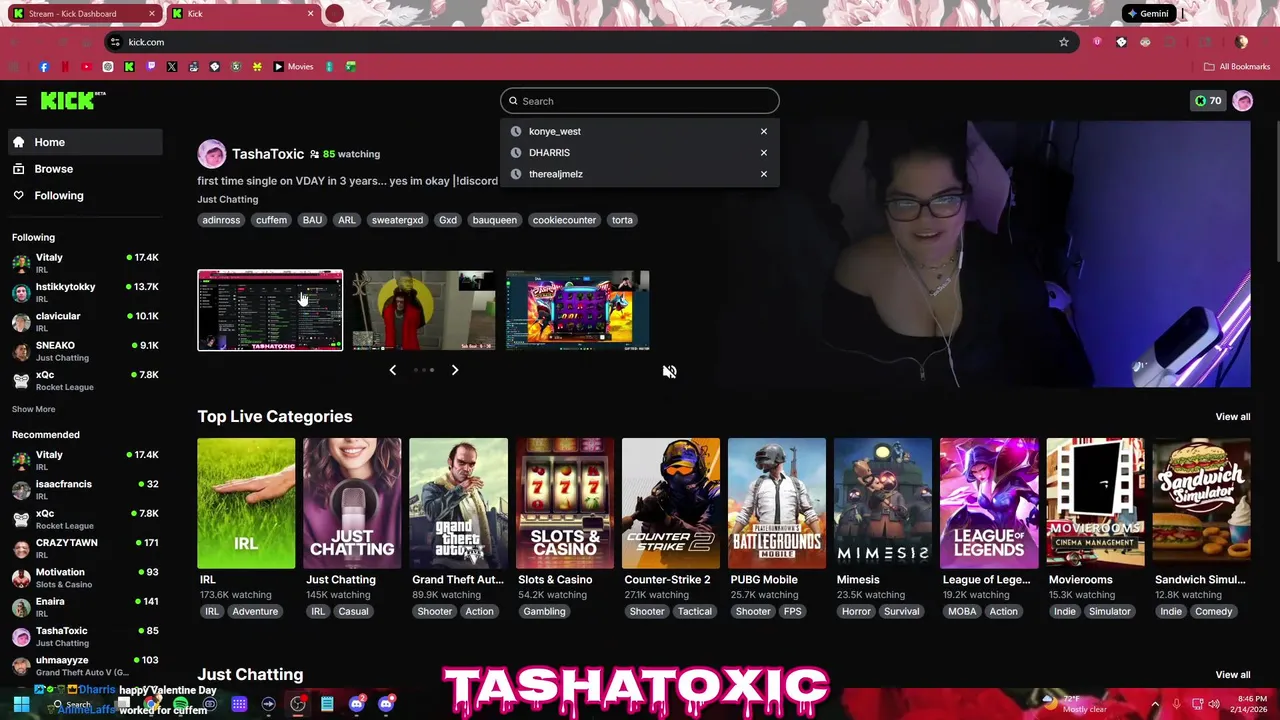This screenshot has height=720, width=1280.
Task: Open Windows Start menu
Action: tap(21, 705)
